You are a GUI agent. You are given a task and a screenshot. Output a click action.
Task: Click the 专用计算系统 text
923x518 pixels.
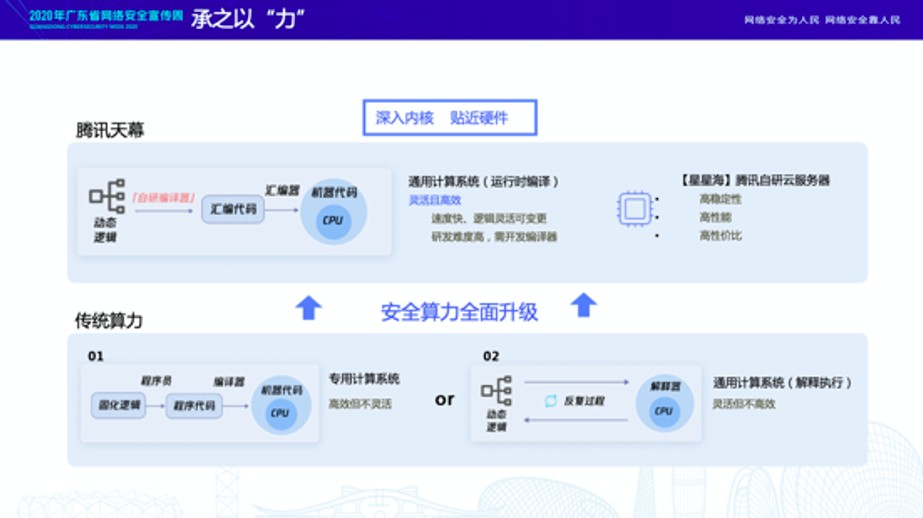pyautogui.click(x=364, y=378)
